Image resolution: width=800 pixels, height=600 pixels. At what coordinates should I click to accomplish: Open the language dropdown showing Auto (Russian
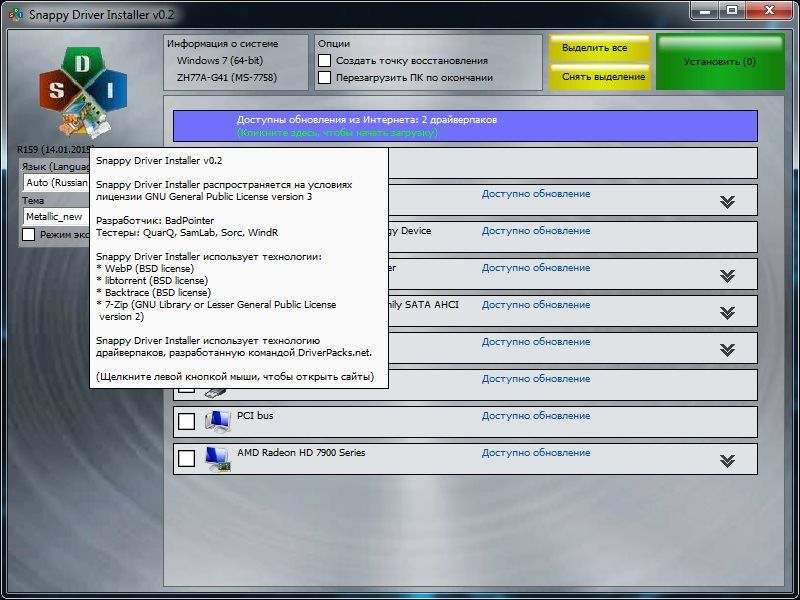pos(56,183)
